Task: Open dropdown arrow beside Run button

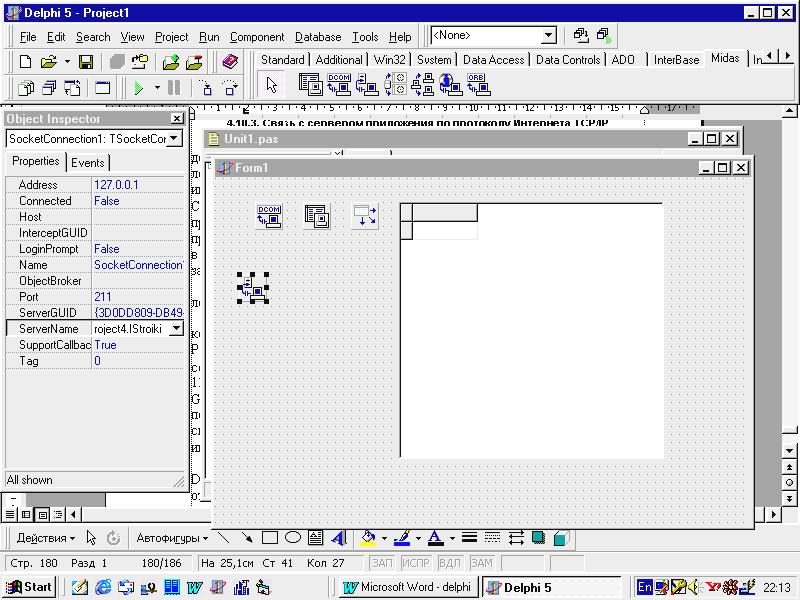Action: (157, 88)
